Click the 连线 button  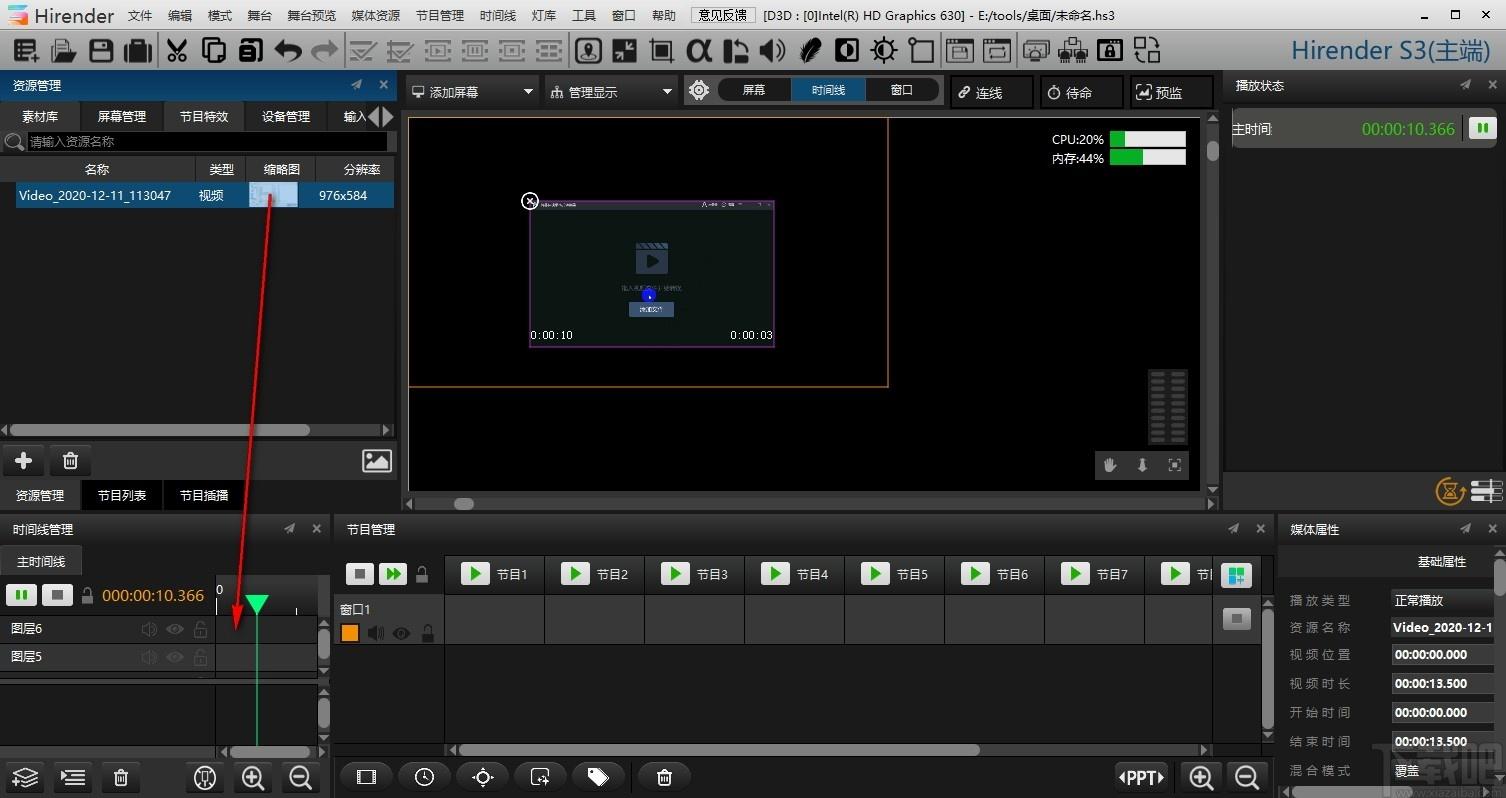pyautogui.click(x=991, y=92)
